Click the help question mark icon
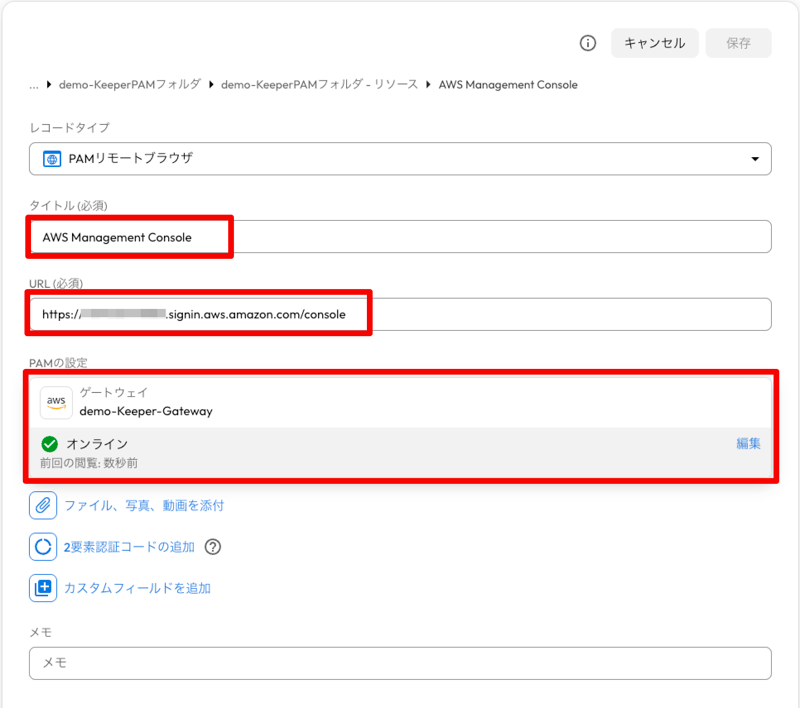The height and width of the screenshot is (708, 800). tap(213, 547)
